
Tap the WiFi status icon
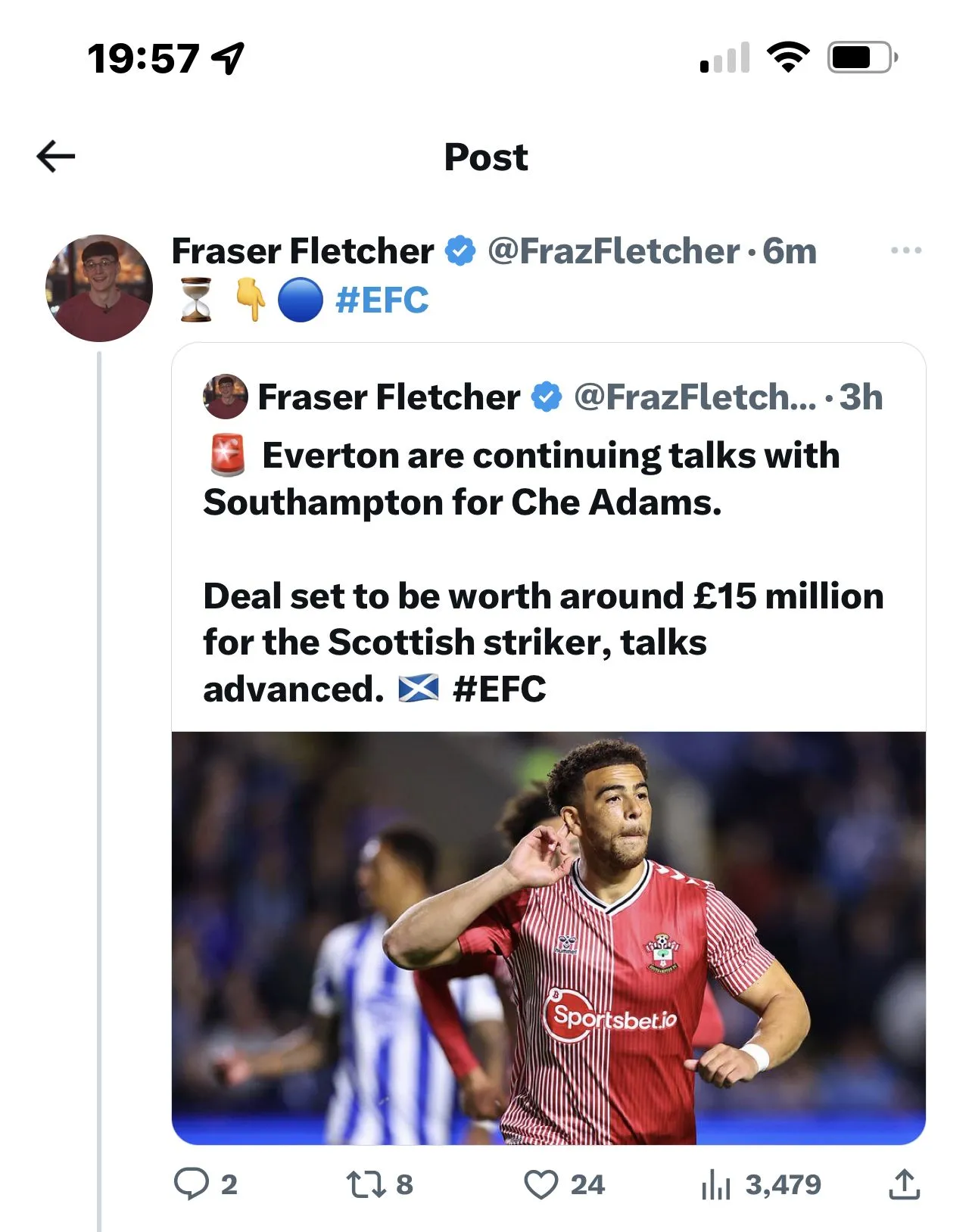pyautogui.click(x=788, y=58)
